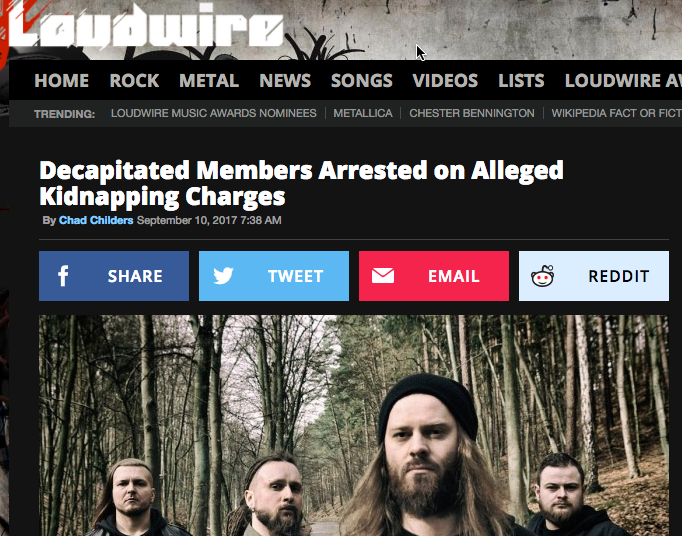Share article via SHARE button

[114, 276]
